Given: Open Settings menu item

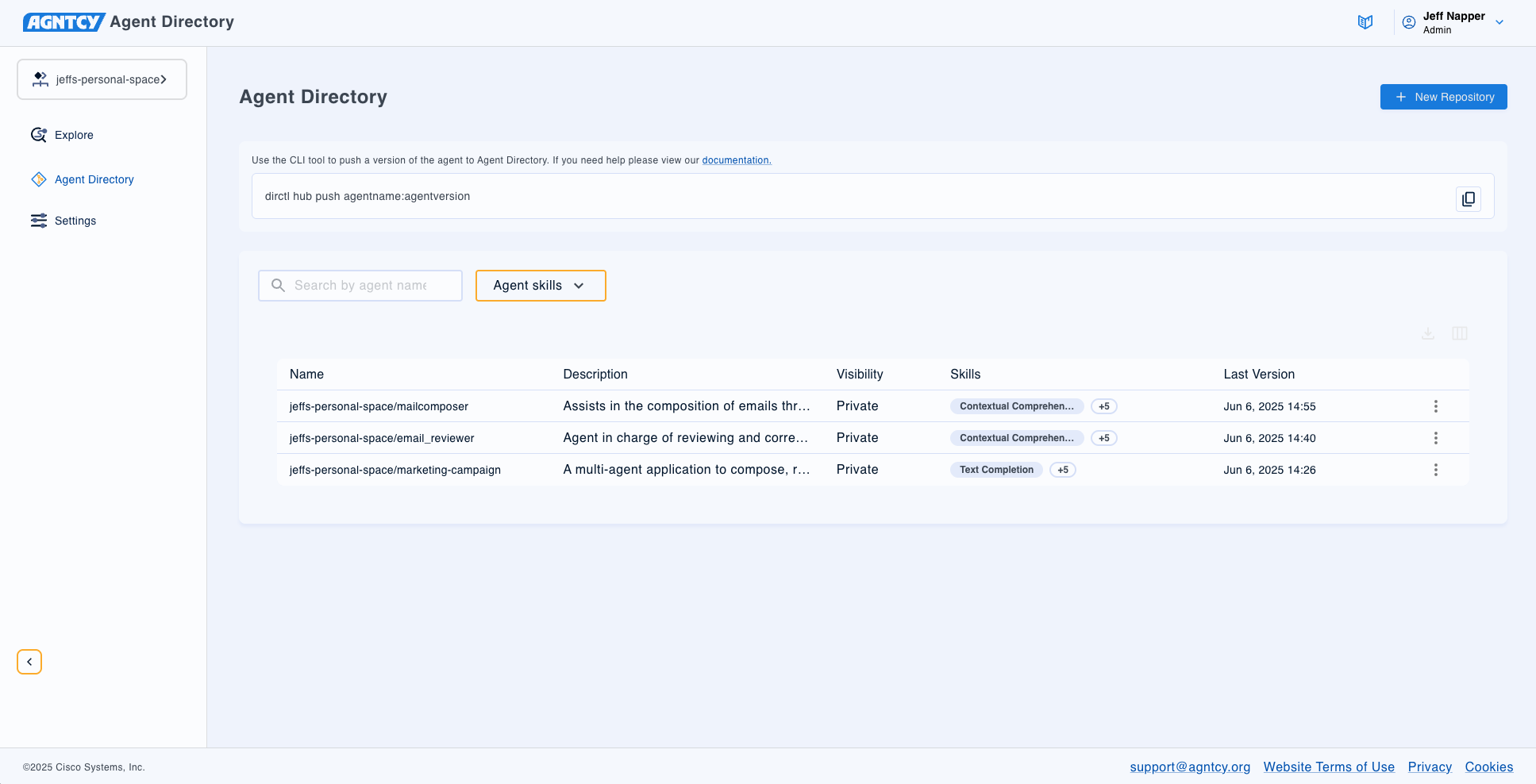Looking at the screenshot, I should click(x=75, y=221).
